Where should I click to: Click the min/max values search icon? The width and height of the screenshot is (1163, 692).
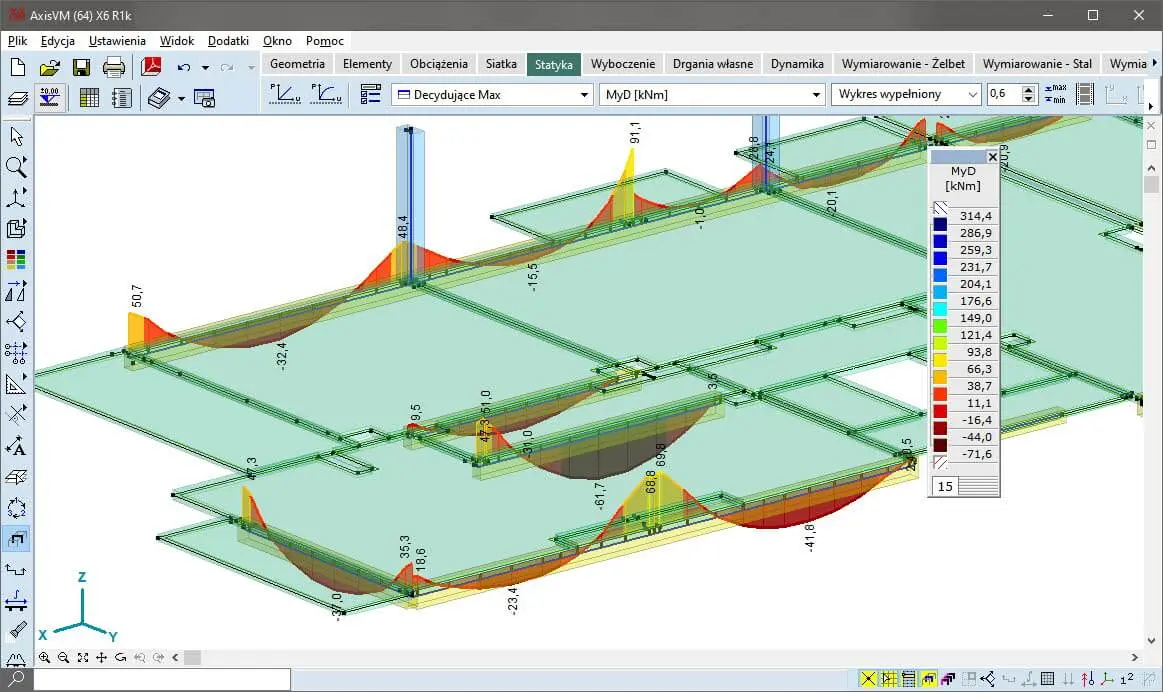coord(1055,94)
